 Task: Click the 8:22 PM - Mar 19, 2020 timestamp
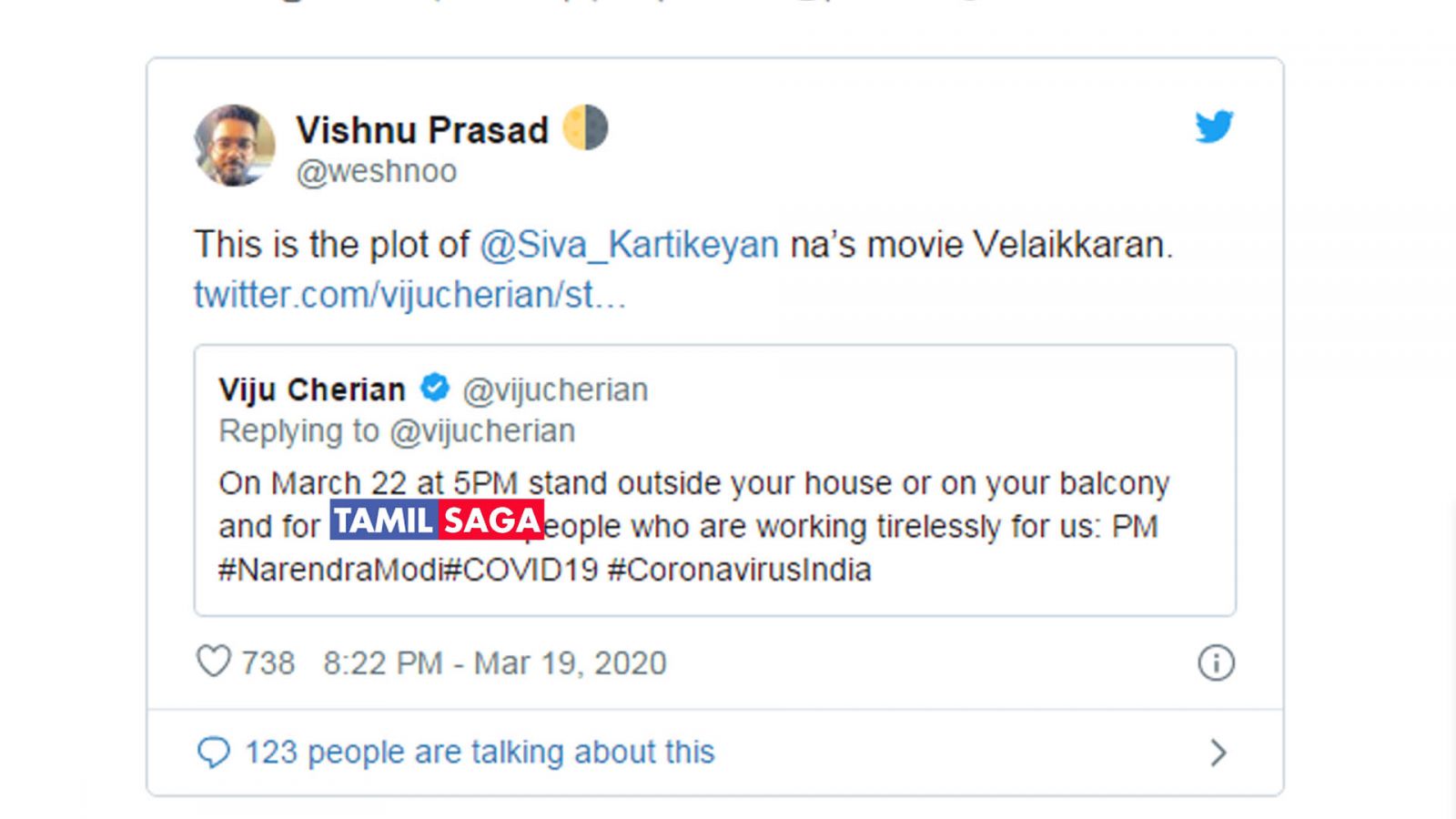[x=494, y=663]
